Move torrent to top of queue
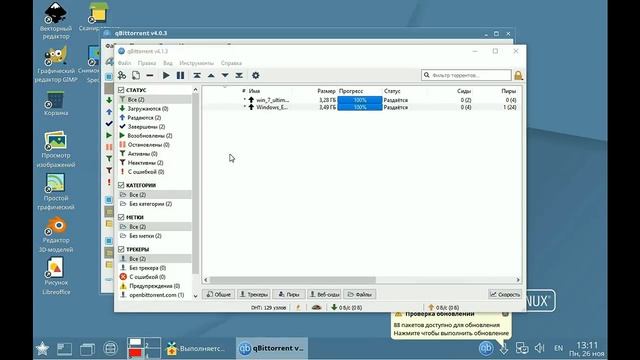Image resolution: width=640 pixels, height=360 pixels. click(197, 75)
